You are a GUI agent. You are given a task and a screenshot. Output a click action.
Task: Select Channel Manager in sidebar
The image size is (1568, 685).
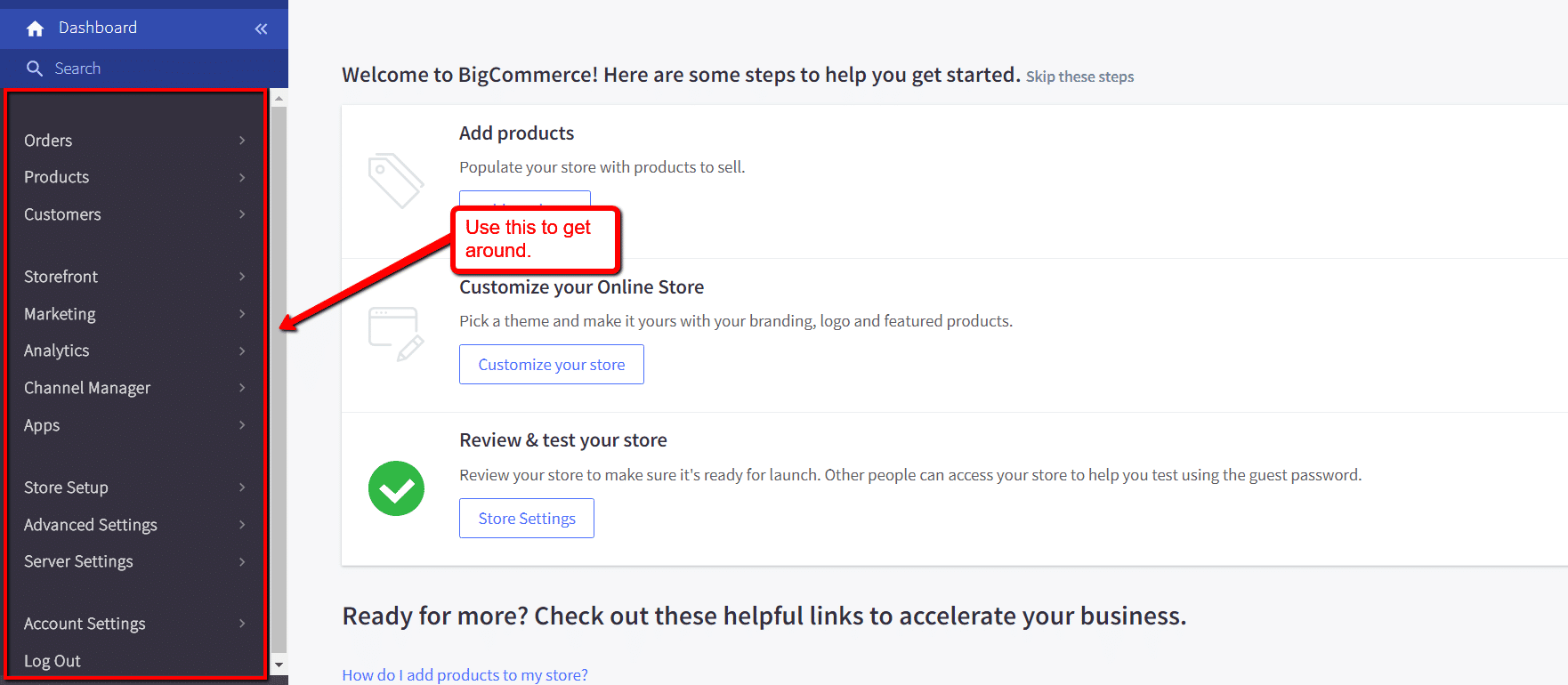tap(87, 388)
